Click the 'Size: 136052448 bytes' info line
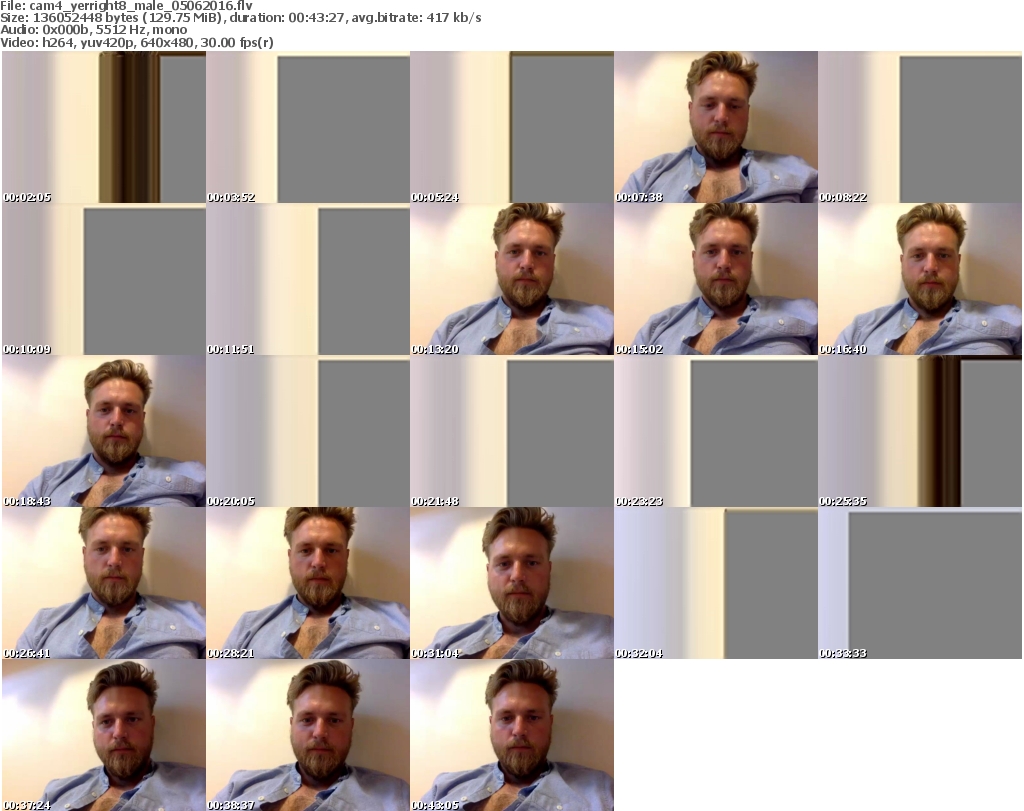Image resolution: width=1024 pixels, height=811 pixels. coord(241,18)
